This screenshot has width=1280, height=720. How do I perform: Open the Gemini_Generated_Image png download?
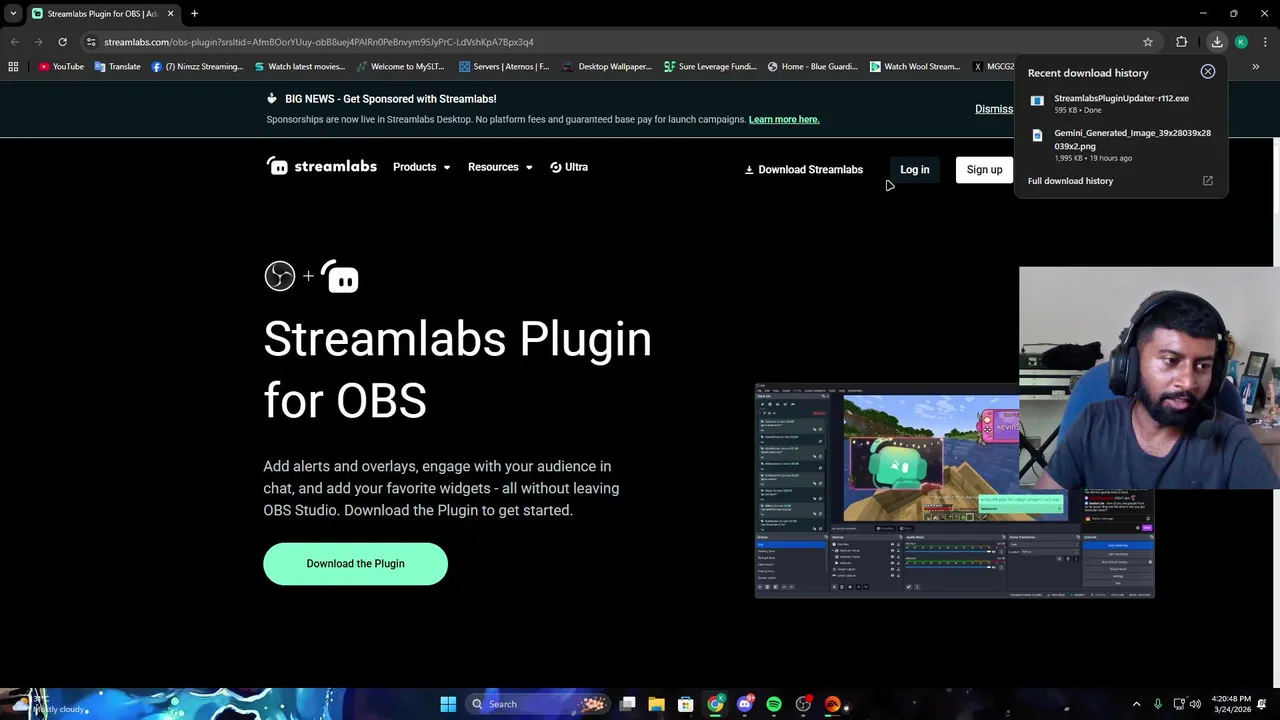(x=1121, y=145)
